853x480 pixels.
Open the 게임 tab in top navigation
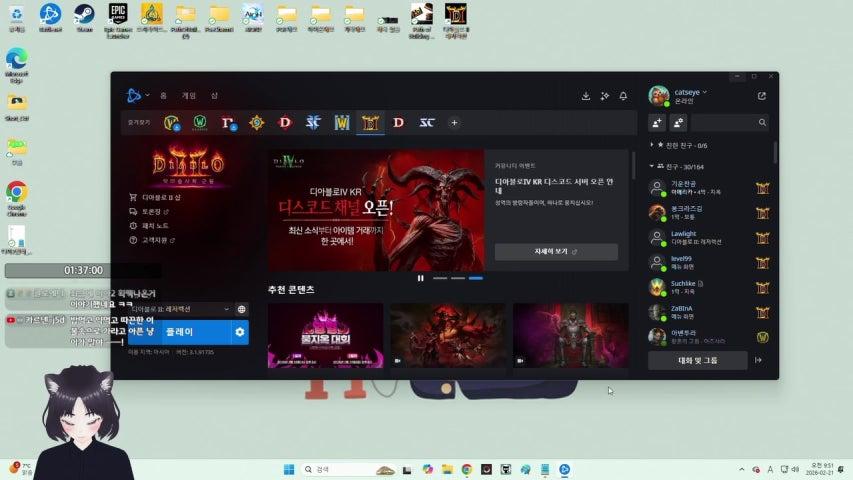[x=188, y=96]
